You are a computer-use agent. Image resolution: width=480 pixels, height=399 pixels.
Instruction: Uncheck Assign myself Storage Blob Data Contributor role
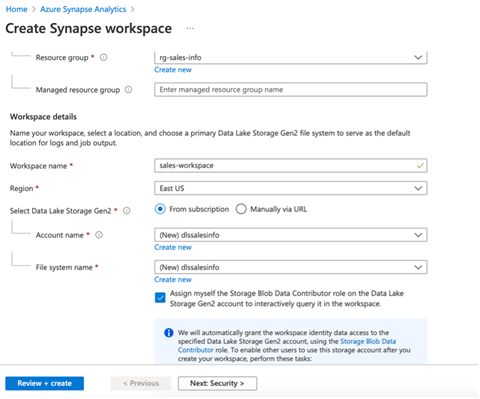point(160,298)
